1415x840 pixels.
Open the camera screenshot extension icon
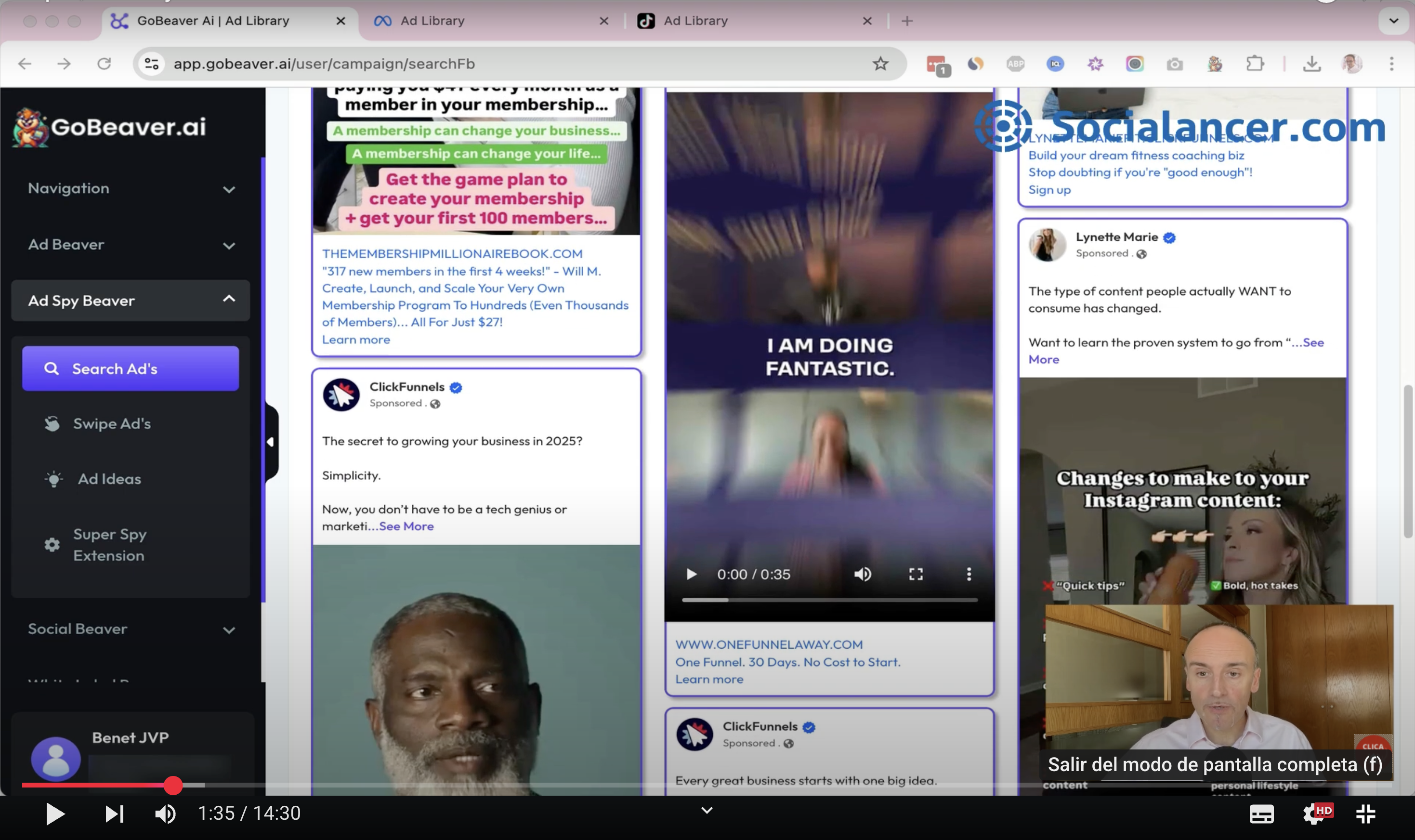click(1175, 64)
